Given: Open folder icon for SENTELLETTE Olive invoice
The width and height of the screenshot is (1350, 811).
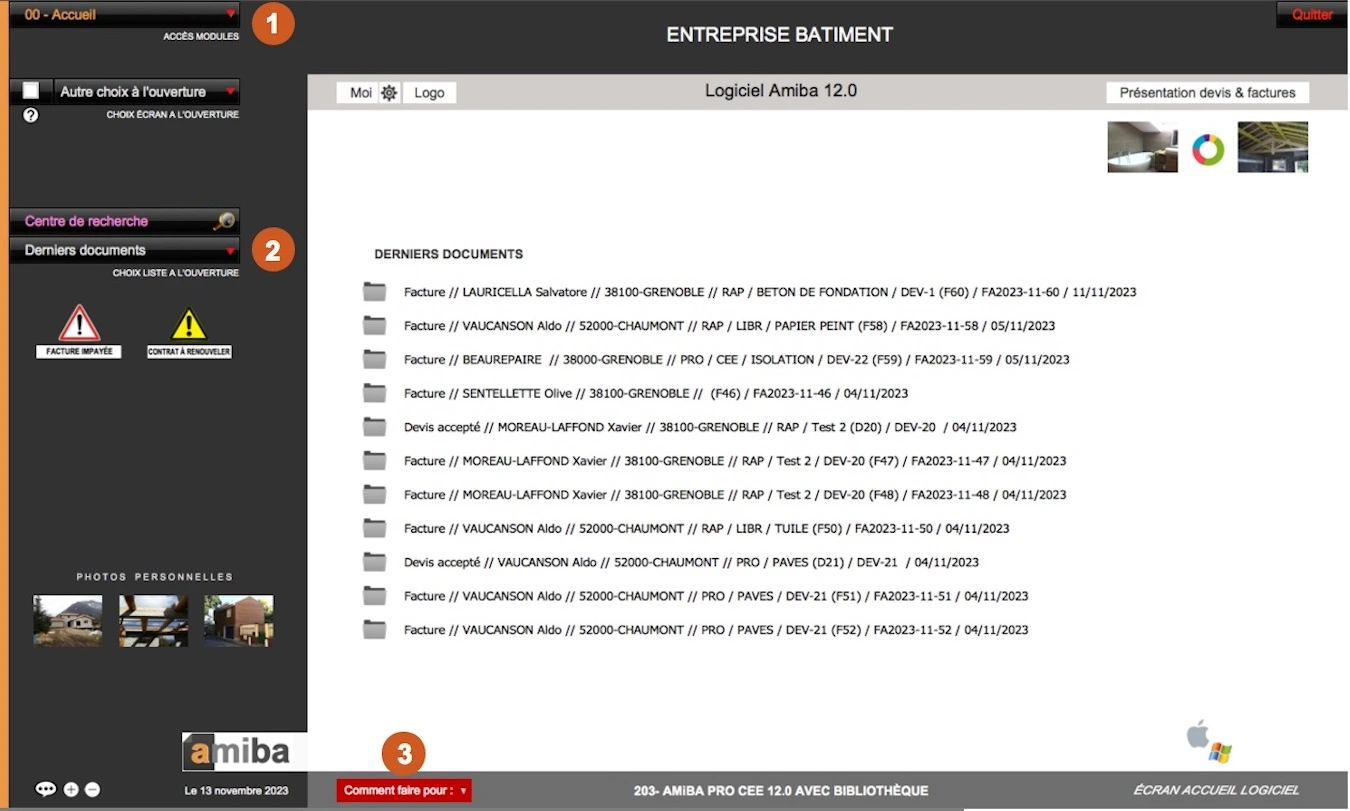Looking at the screenshot, I should coord(375,393).
